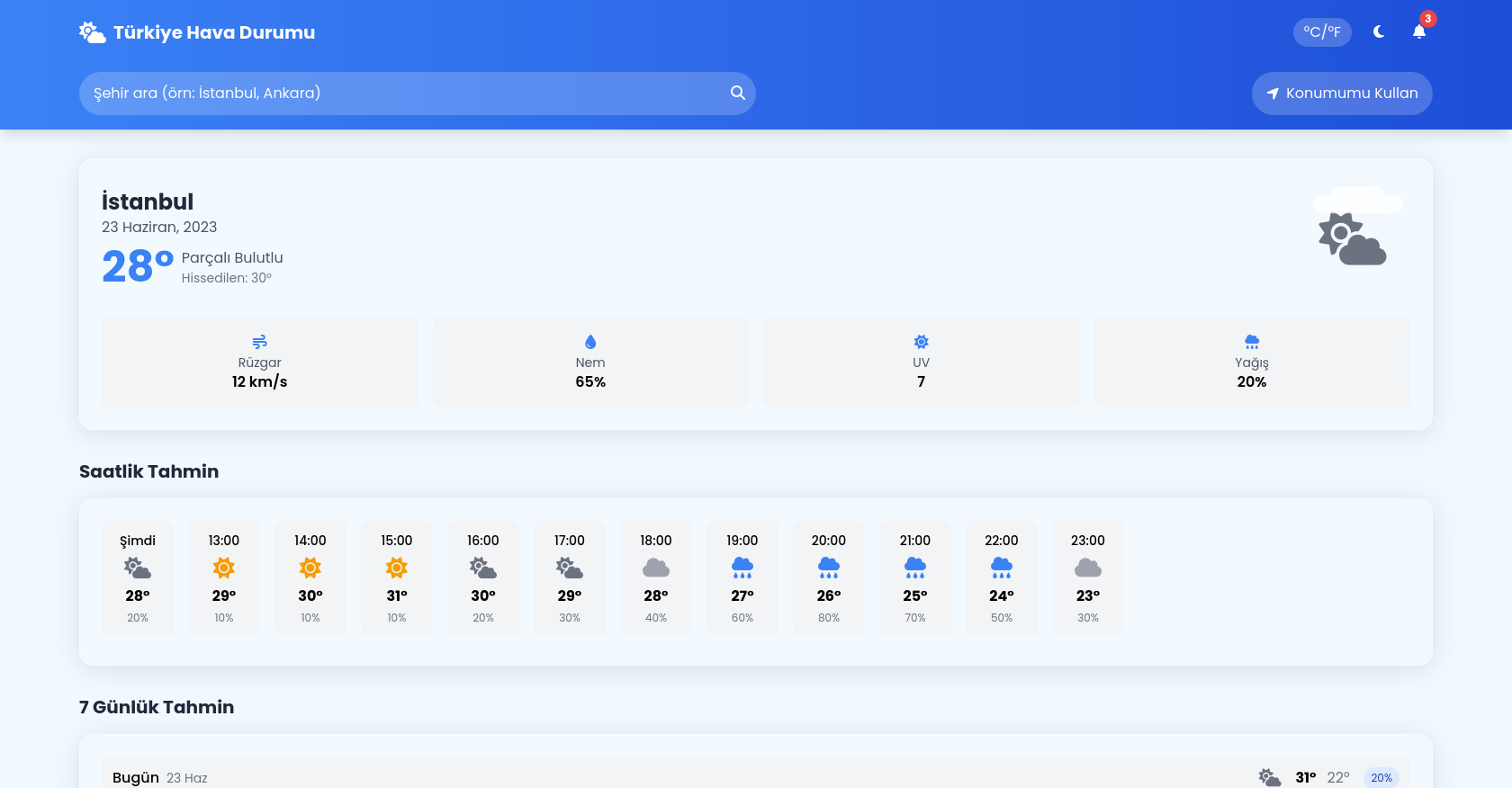
Task: Select the Şimdi hourly forecast card
Action: pyautogui.click(x=138, y=578)
